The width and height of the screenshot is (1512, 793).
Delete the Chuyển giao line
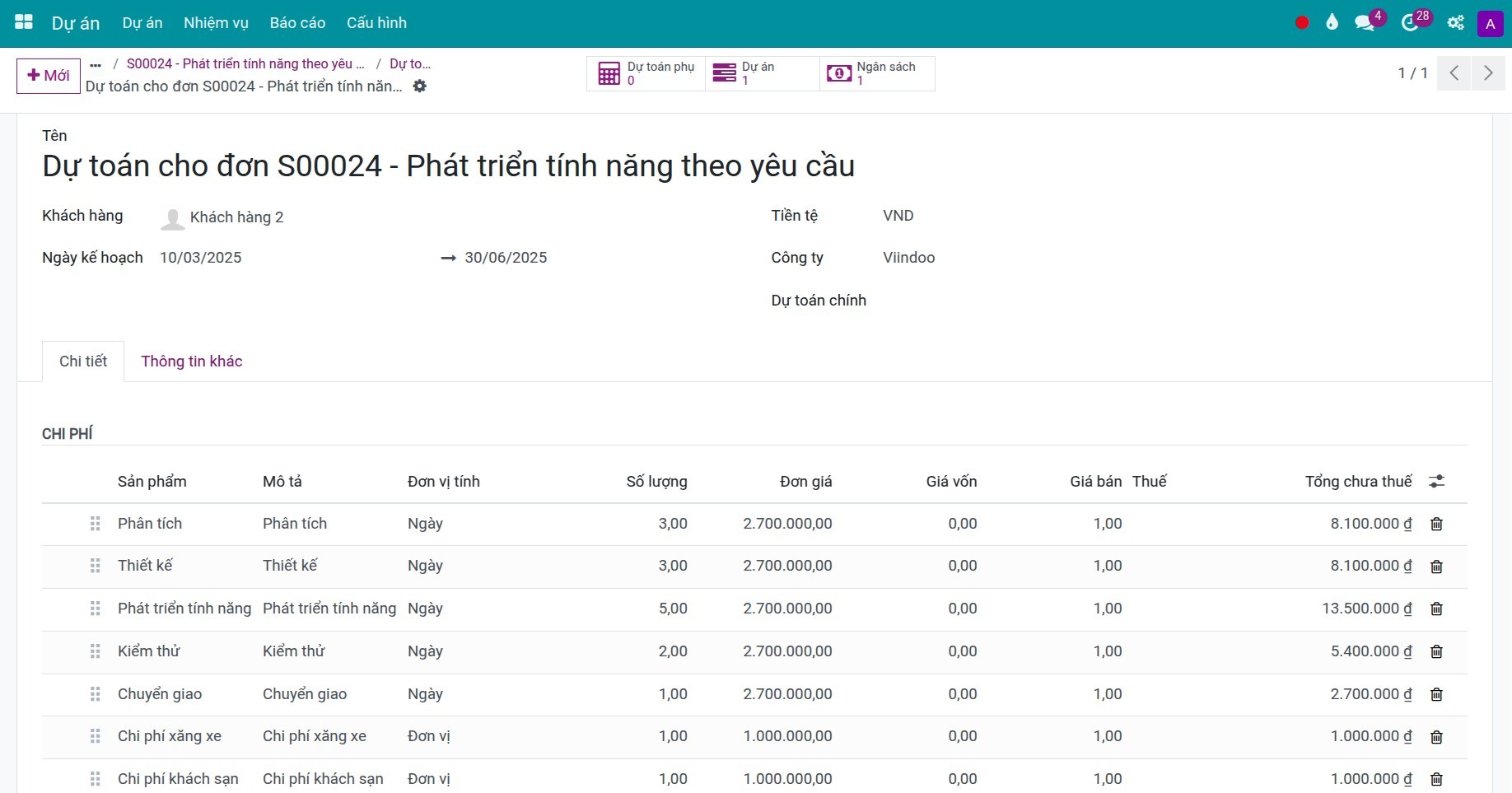pos(1437,694)
